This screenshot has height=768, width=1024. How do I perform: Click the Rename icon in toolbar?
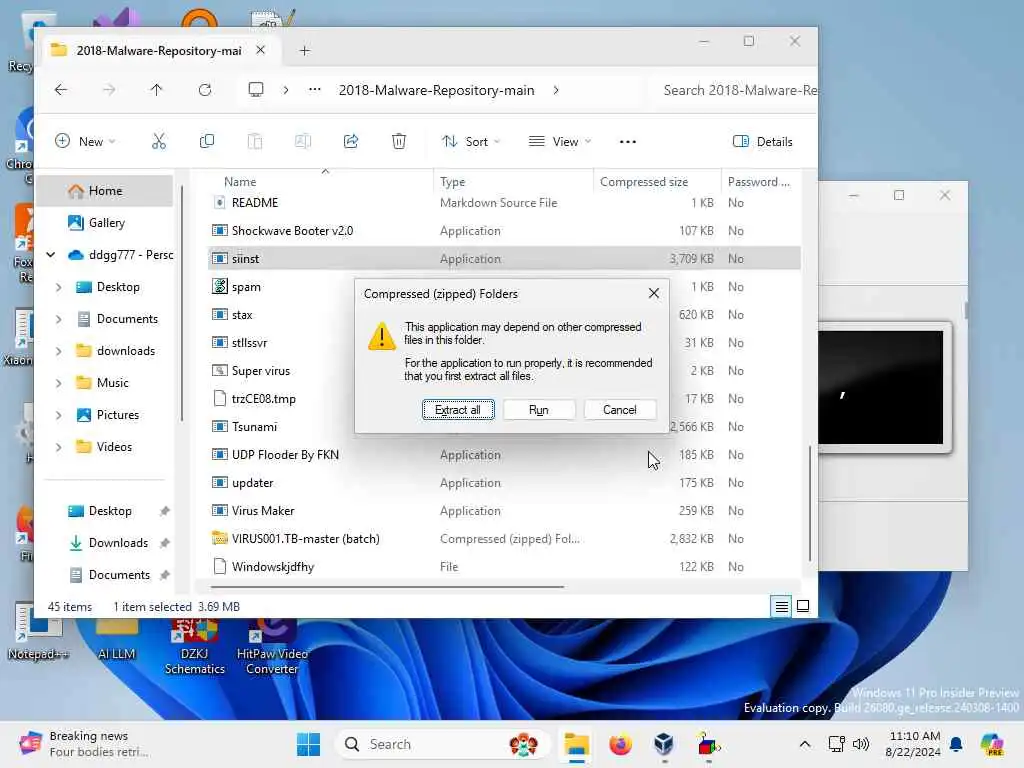(303, 141)
